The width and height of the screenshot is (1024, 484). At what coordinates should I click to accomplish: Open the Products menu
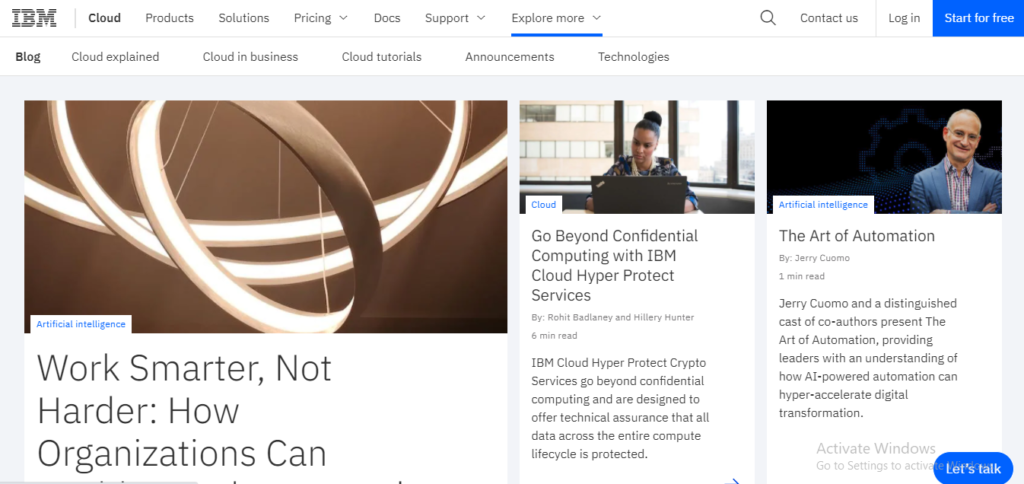tap(169, 18)
